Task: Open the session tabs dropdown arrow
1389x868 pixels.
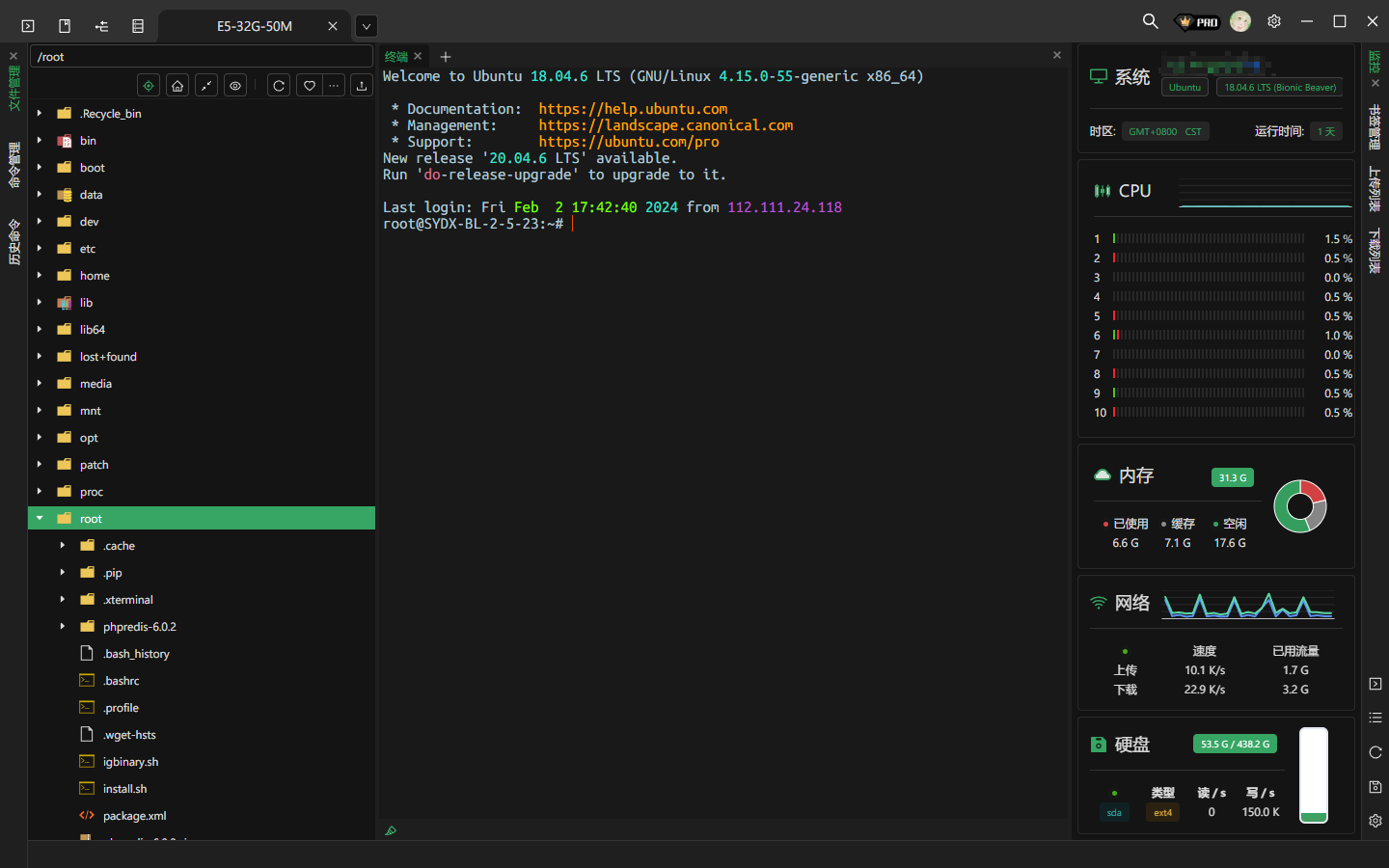Action: click(x=367, y=26)
